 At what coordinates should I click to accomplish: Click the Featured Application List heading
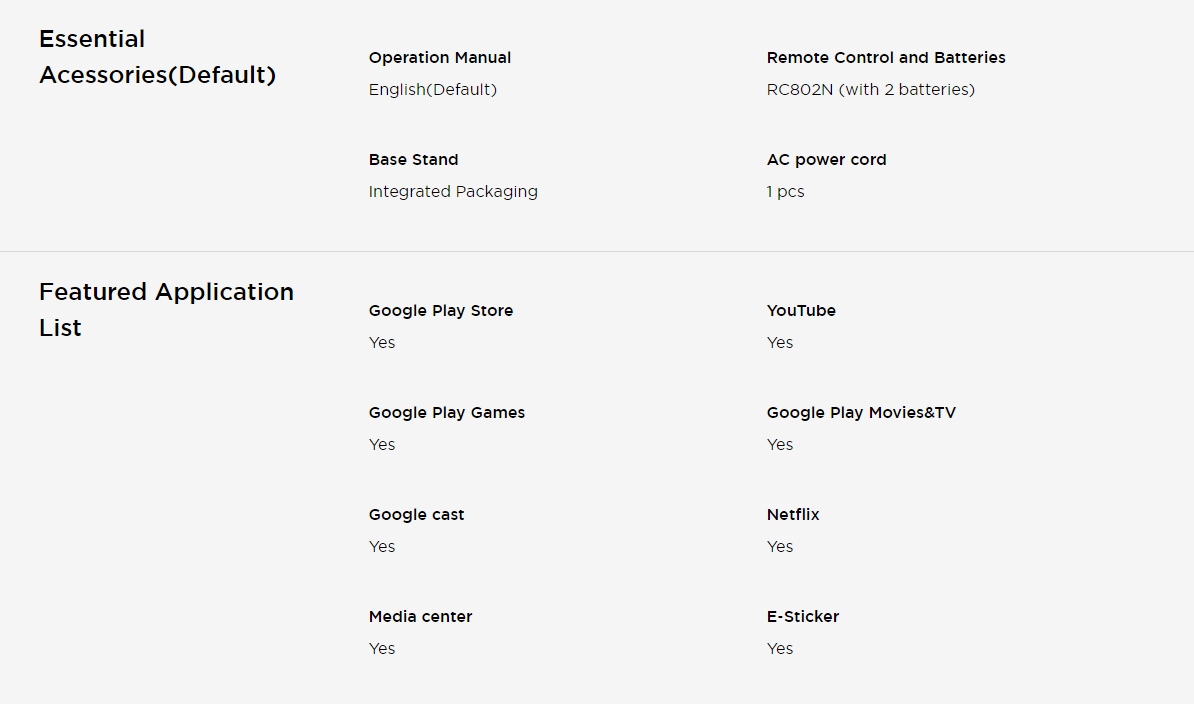[166, 309]
